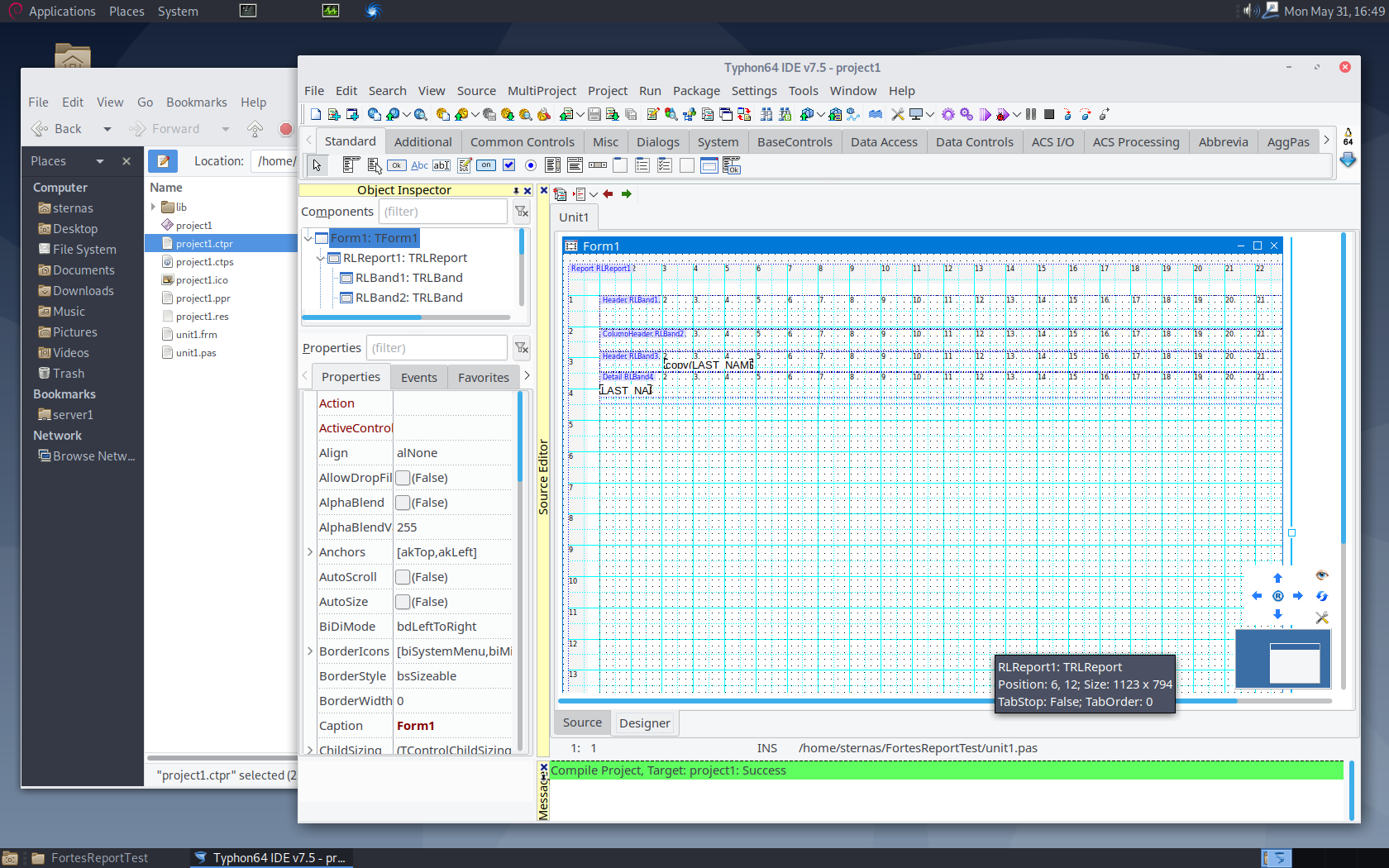The image size is (1389, 868).
Task: Toggle the designer eye visibility icon
Action: (x=1321, y=575)
